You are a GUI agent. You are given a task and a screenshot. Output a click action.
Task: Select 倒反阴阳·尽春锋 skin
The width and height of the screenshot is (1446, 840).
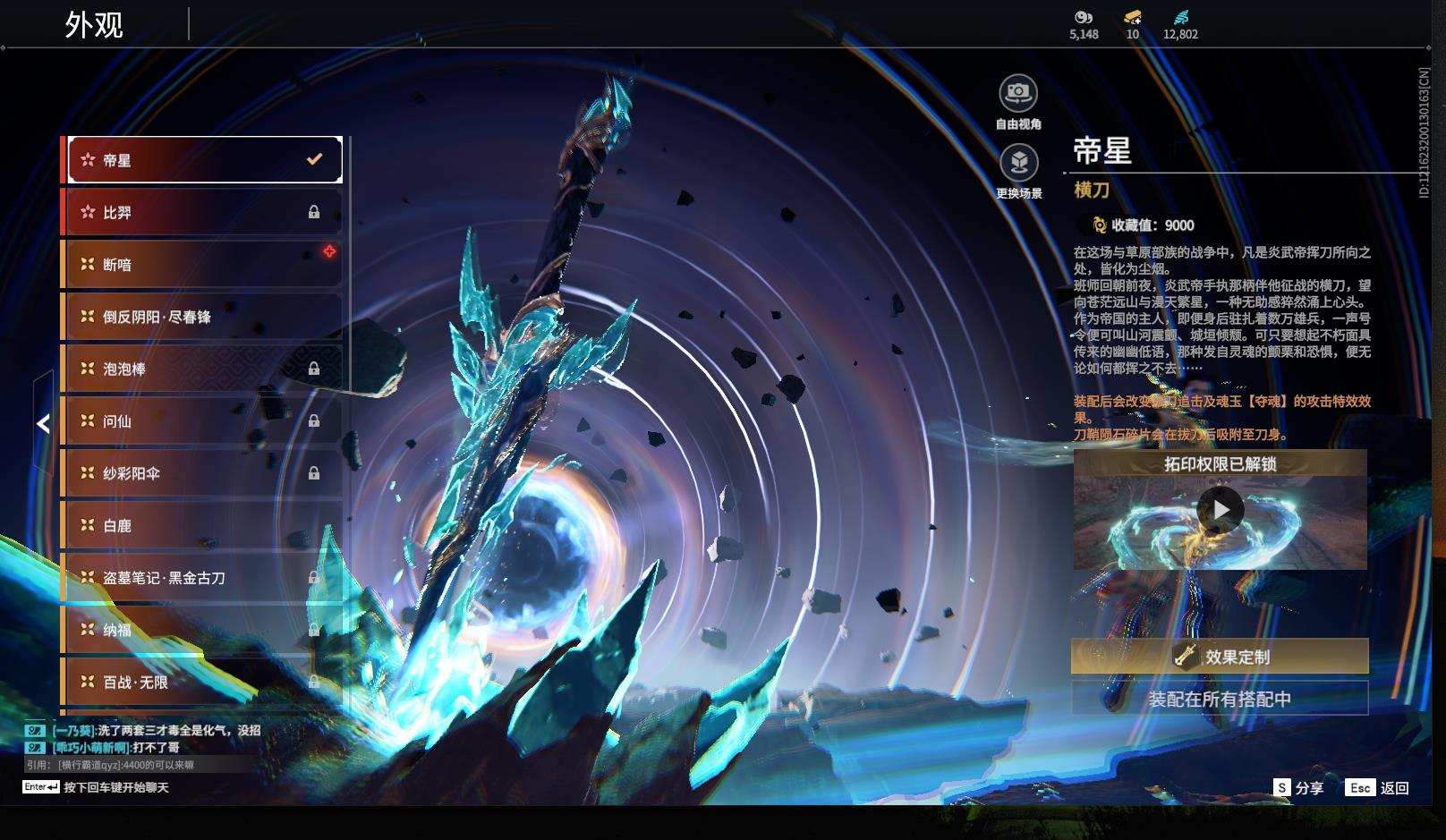point(204,317)
